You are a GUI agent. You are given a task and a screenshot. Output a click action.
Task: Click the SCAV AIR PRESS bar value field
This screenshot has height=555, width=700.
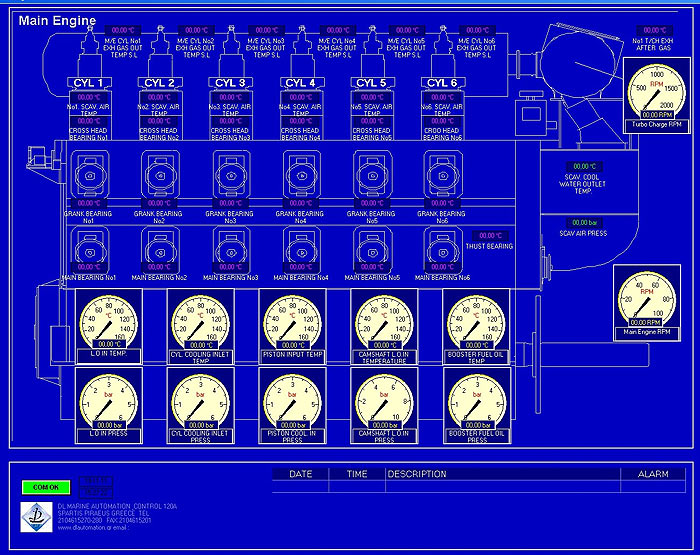point(584,222)
